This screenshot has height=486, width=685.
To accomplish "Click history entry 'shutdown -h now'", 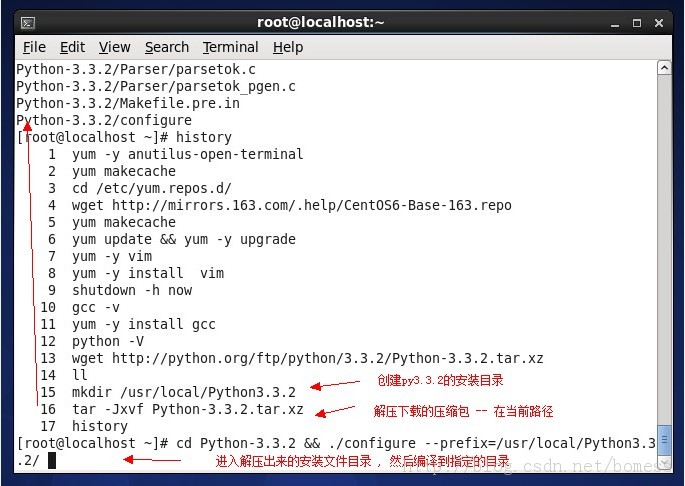I will pyautogui.click(x=132, y=291).
